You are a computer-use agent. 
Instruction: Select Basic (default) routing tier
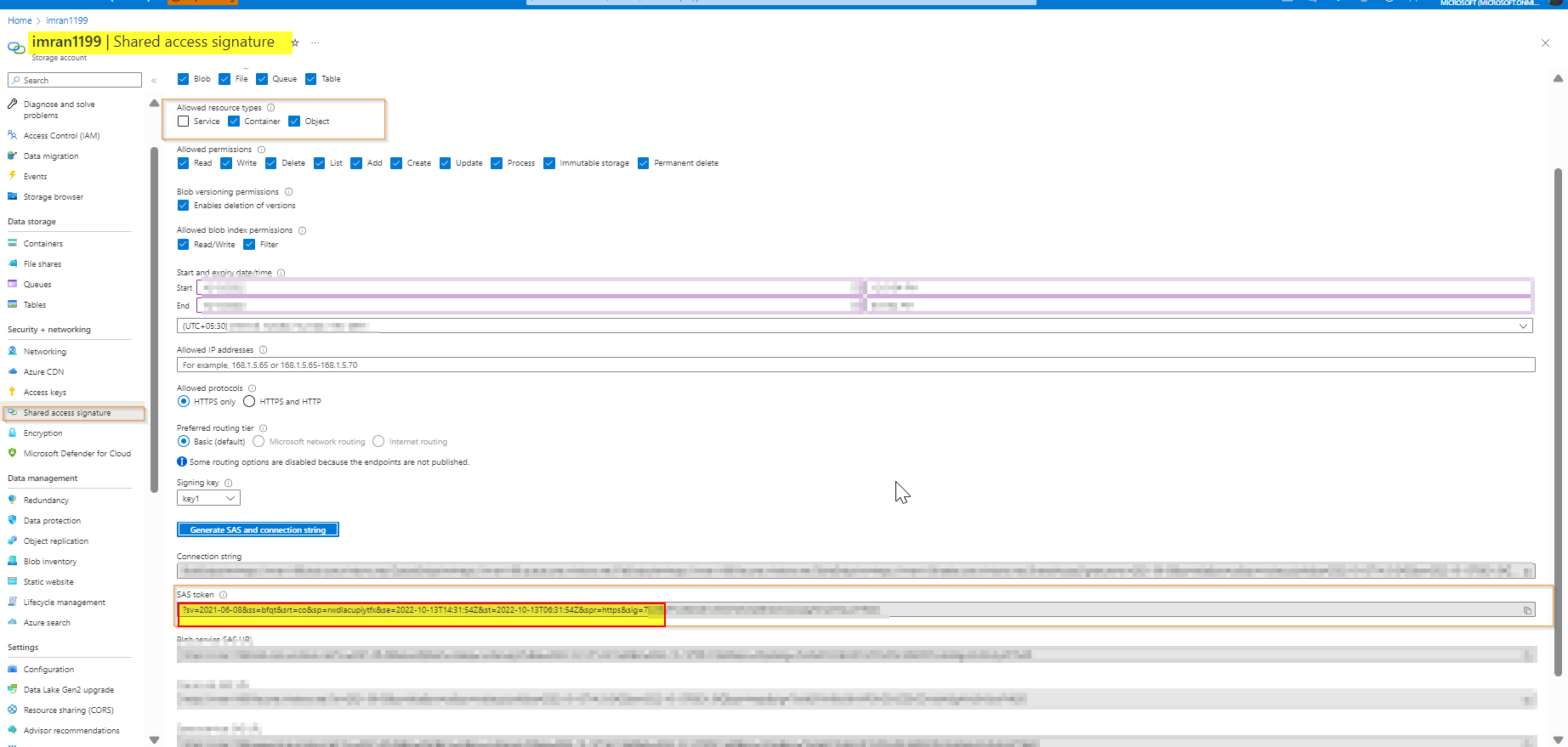pyautogui.click(x=184, y=441)
